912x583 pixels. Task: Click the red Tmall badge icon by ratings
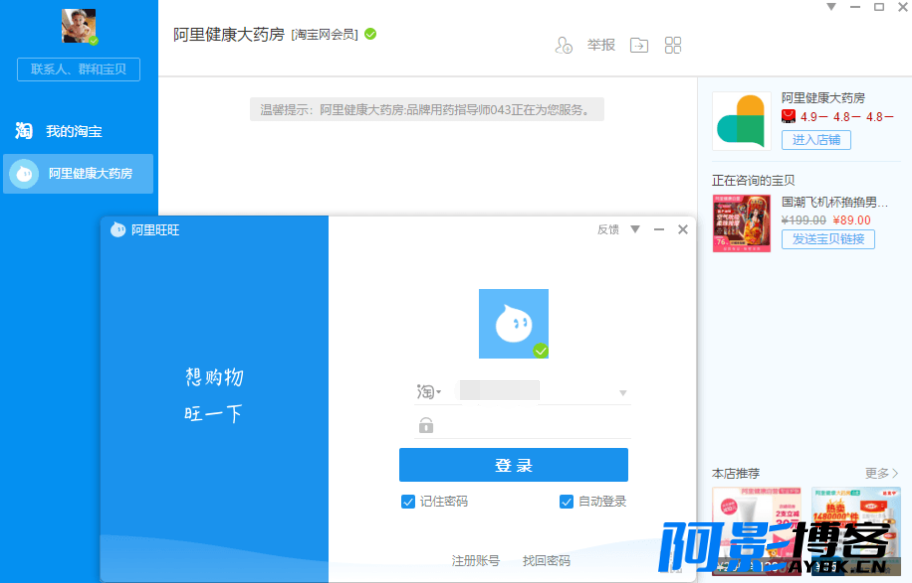[788, 116]
